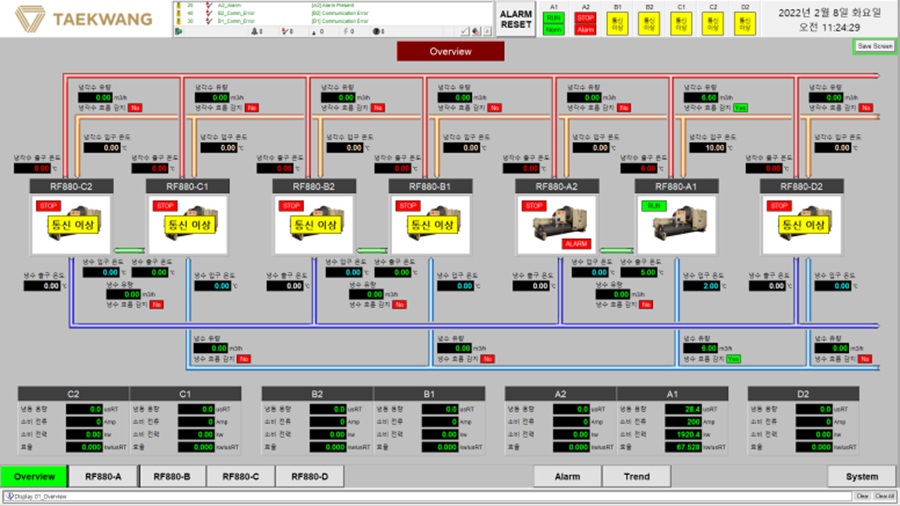Viewport: 900px width, 506px height.
Task: Switch to the RF880-D tab
Action: pos(310,476)
